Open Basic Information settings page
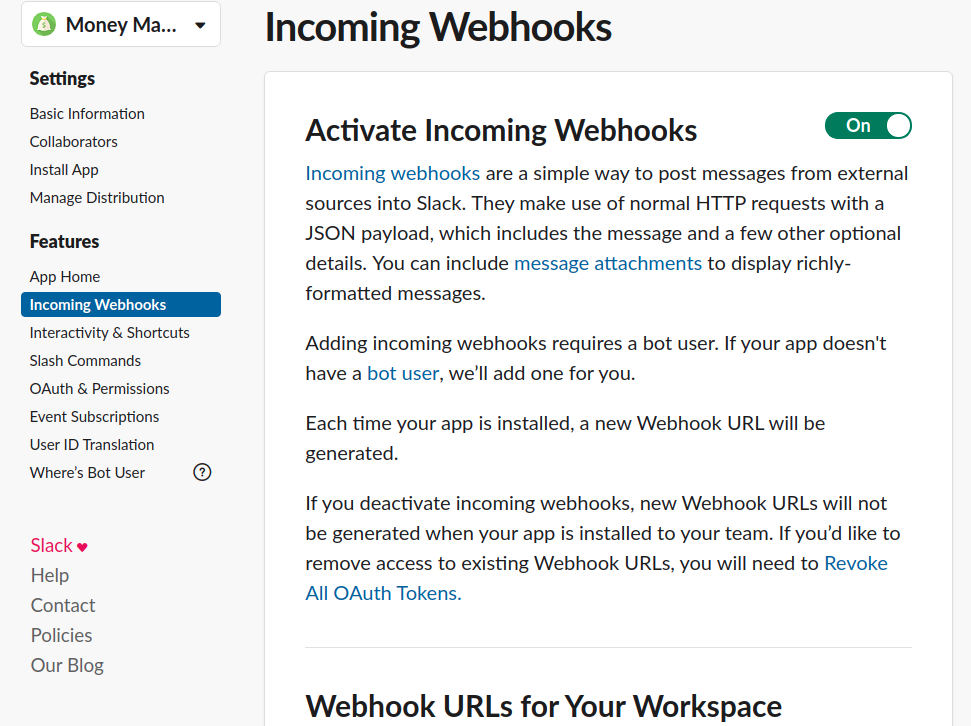Viewport: 971px width, 726px height. tap(87, 114)
